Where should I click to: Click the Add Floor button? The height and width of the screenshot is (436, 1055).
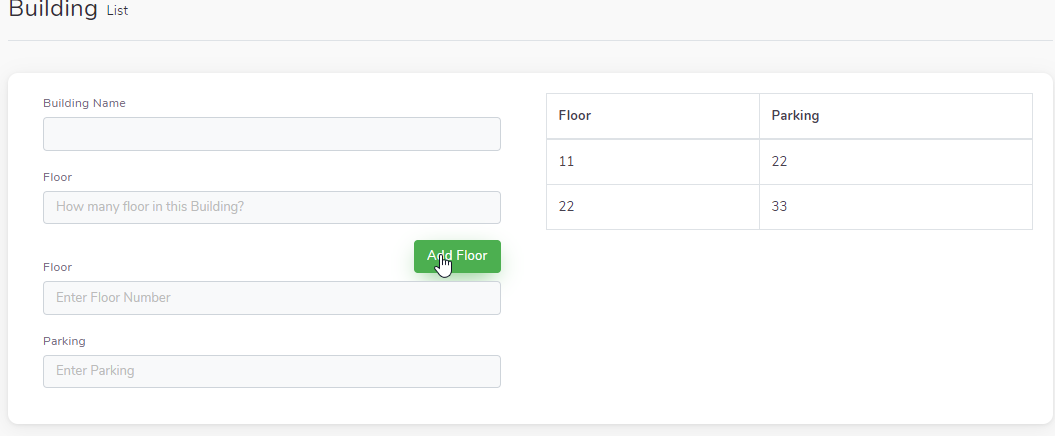coord(457,256)
